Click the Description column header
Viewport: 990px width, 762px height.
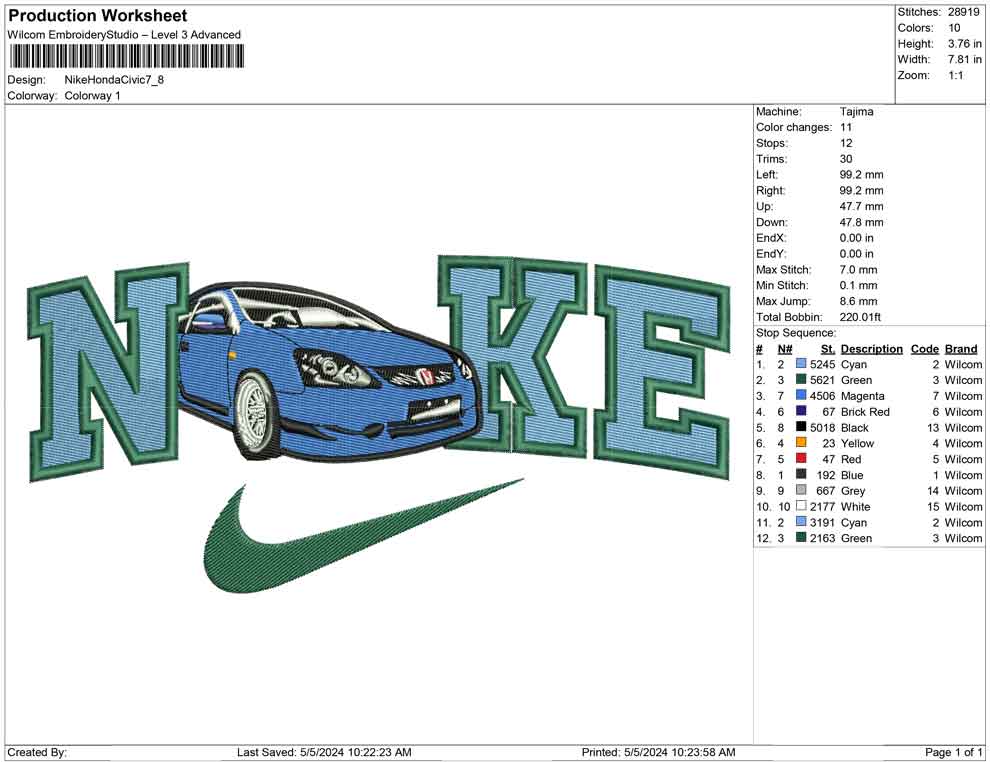871,349
